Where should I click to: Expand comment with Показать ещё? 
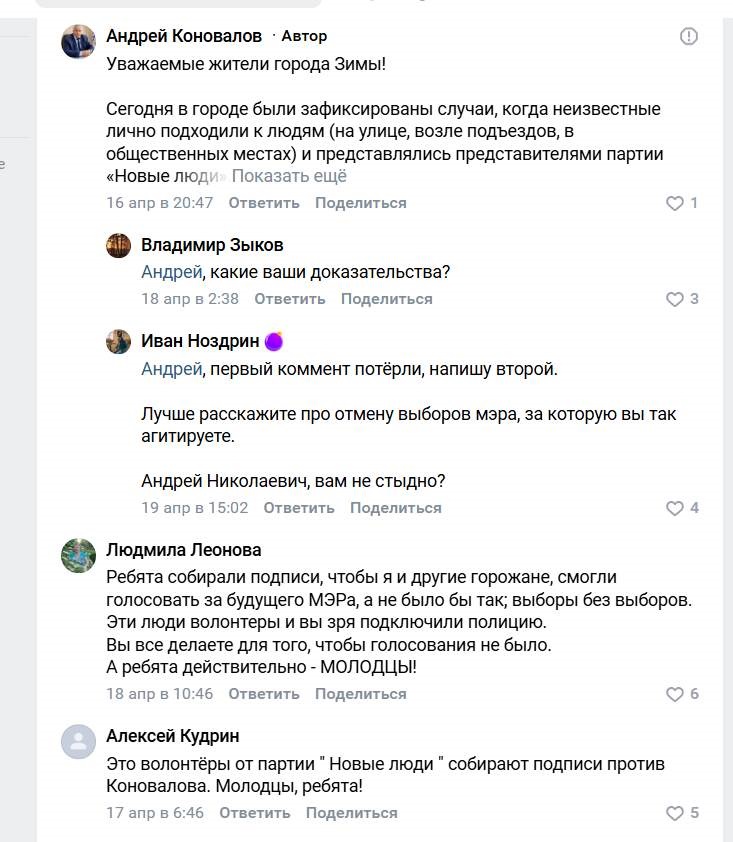click(289, 176)
